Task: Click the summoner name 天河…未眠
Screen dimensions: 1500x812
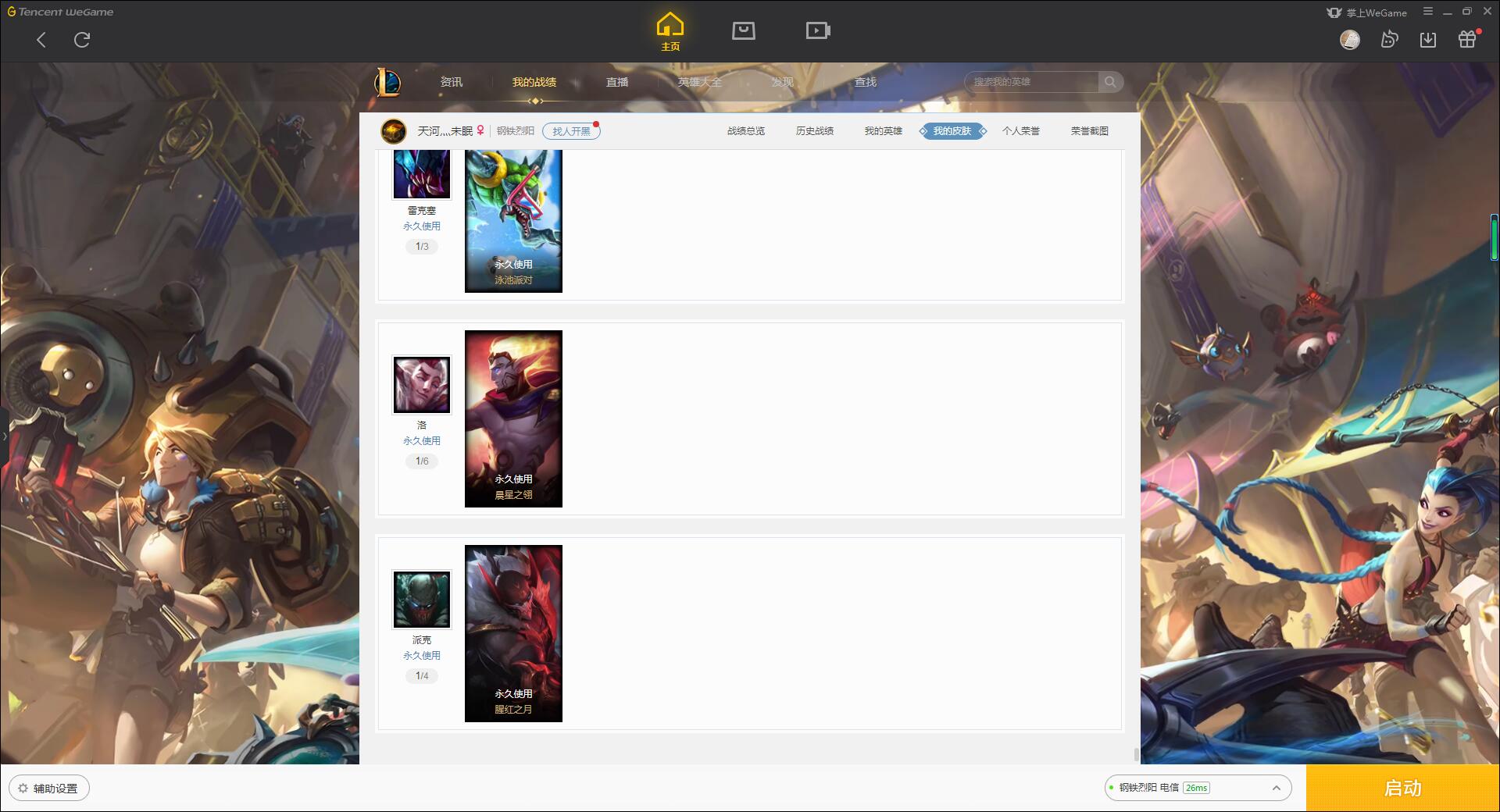Action: pos(445,131)
